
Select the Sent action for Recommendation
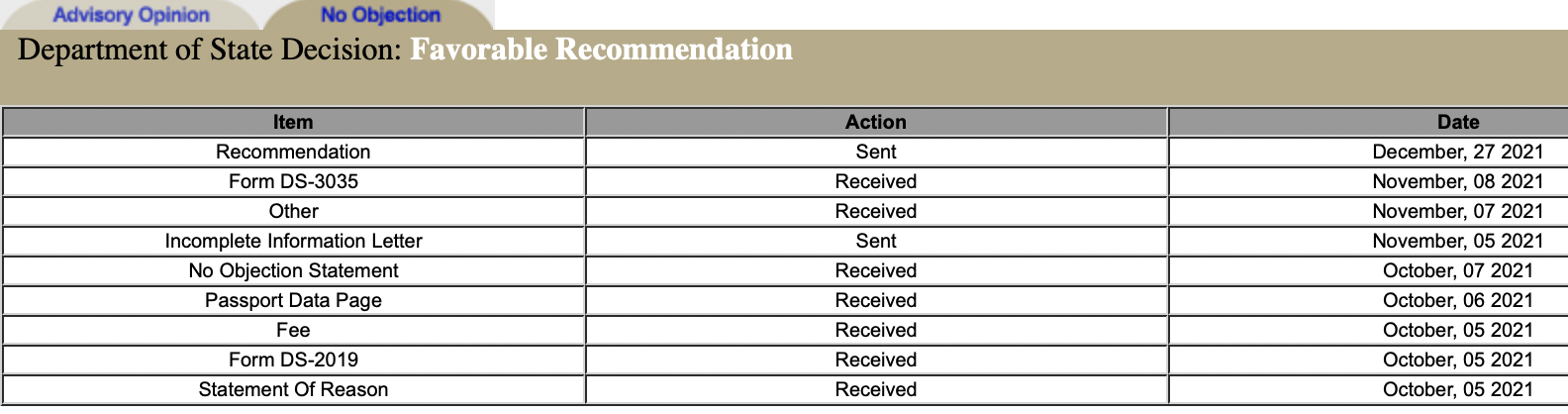[x=876, y=152]
